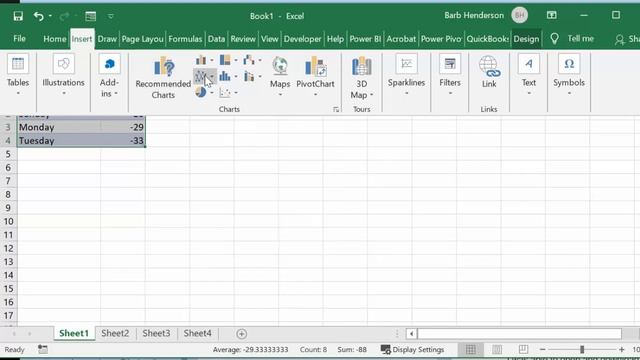The height and width of the screenshot is (360, 640).
Task: Go to the View tab
Action: (x=269, y=39)
